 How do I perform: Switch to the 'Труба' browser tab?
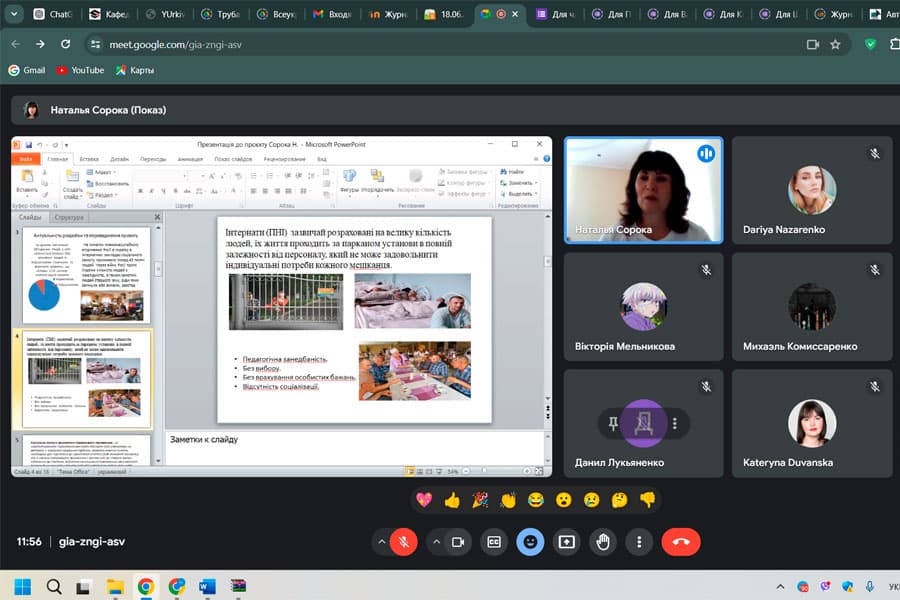coord(221,15)
